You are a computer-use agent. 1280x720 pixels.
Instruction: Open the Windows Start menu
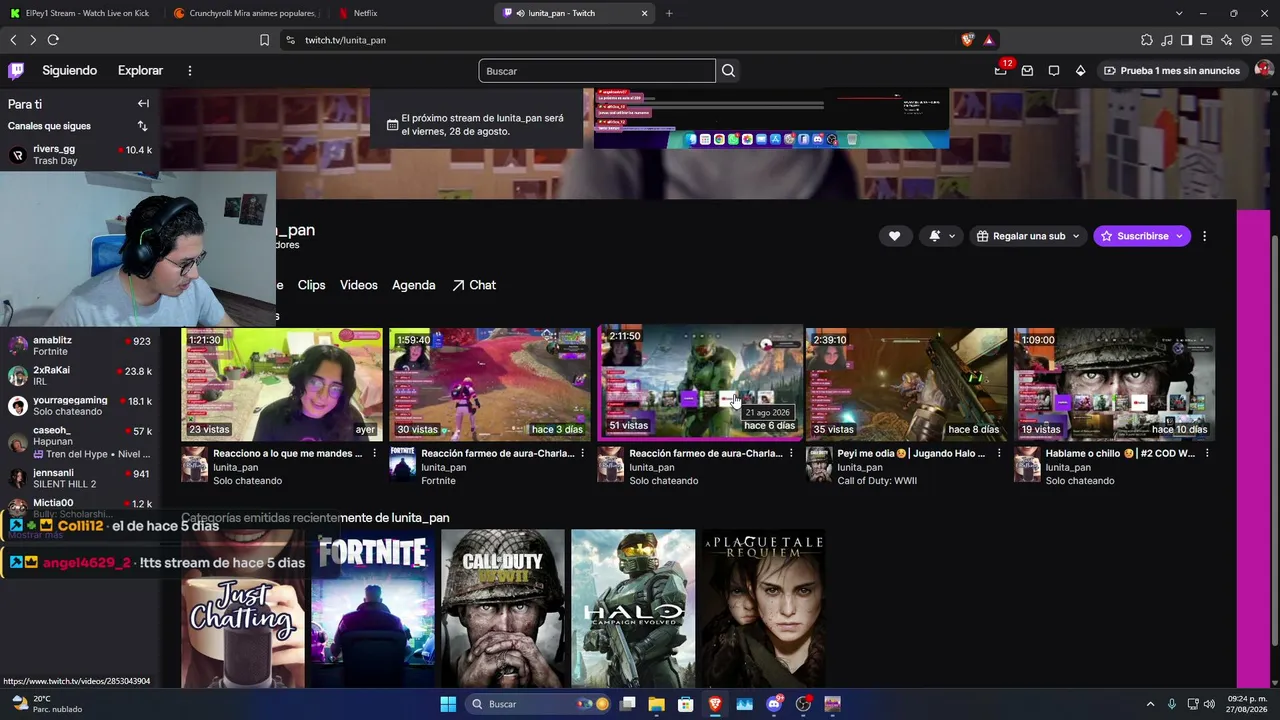tap(448, 704)
